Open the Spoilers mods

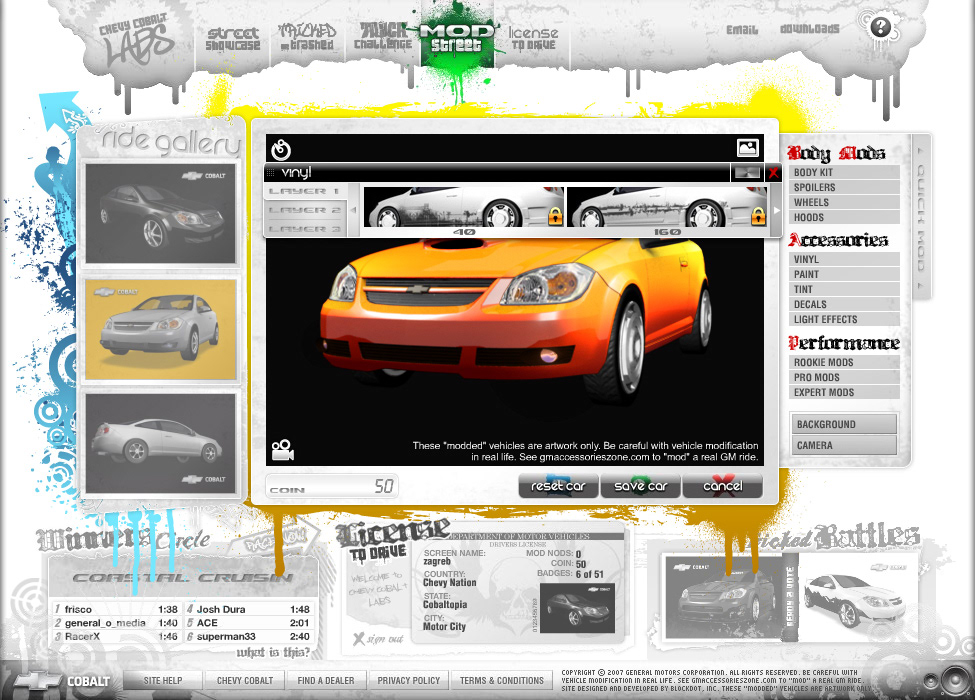(x=844, y=187)
